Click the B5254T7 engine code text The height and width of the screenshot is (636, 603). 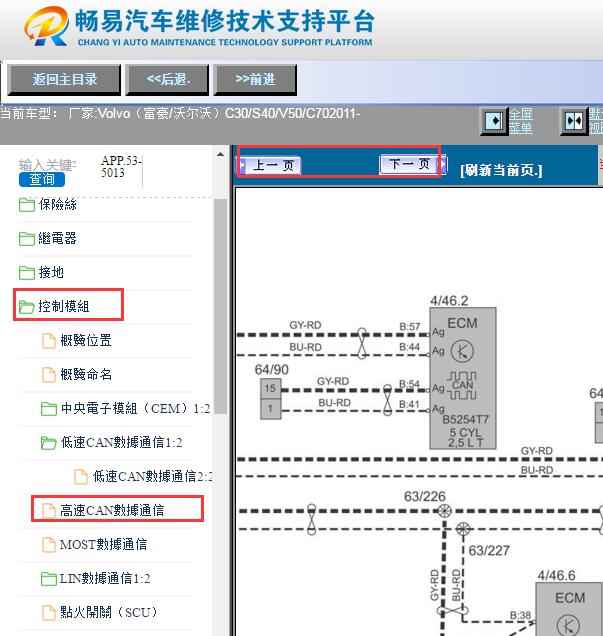click(x=466, y=419)
